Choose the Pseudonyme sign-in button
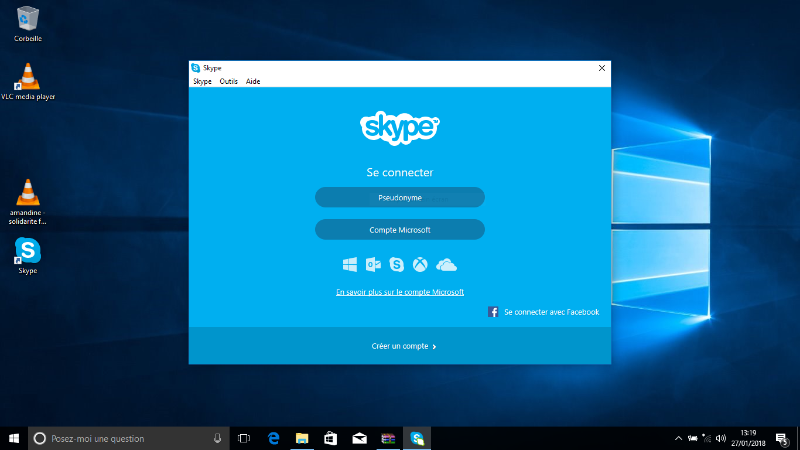 click(400, 197)
